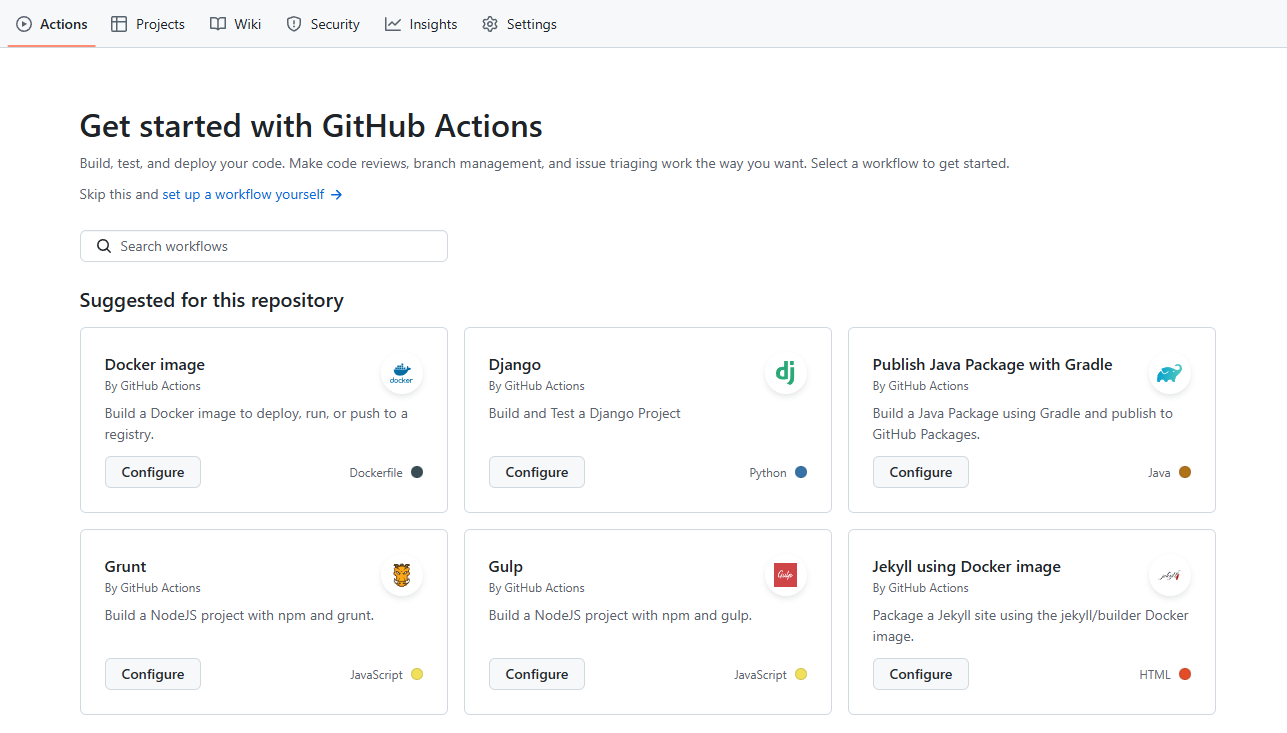Click the 'Python' language label
This screenshot has height=733, width=1287.
768,473
